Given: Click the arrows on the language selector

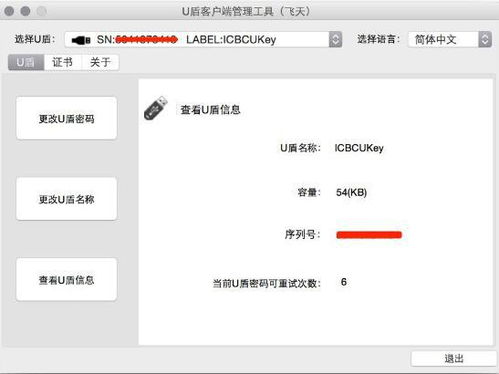Looking at the screenshot, I should pyautogui.click(x=485, y=40).
